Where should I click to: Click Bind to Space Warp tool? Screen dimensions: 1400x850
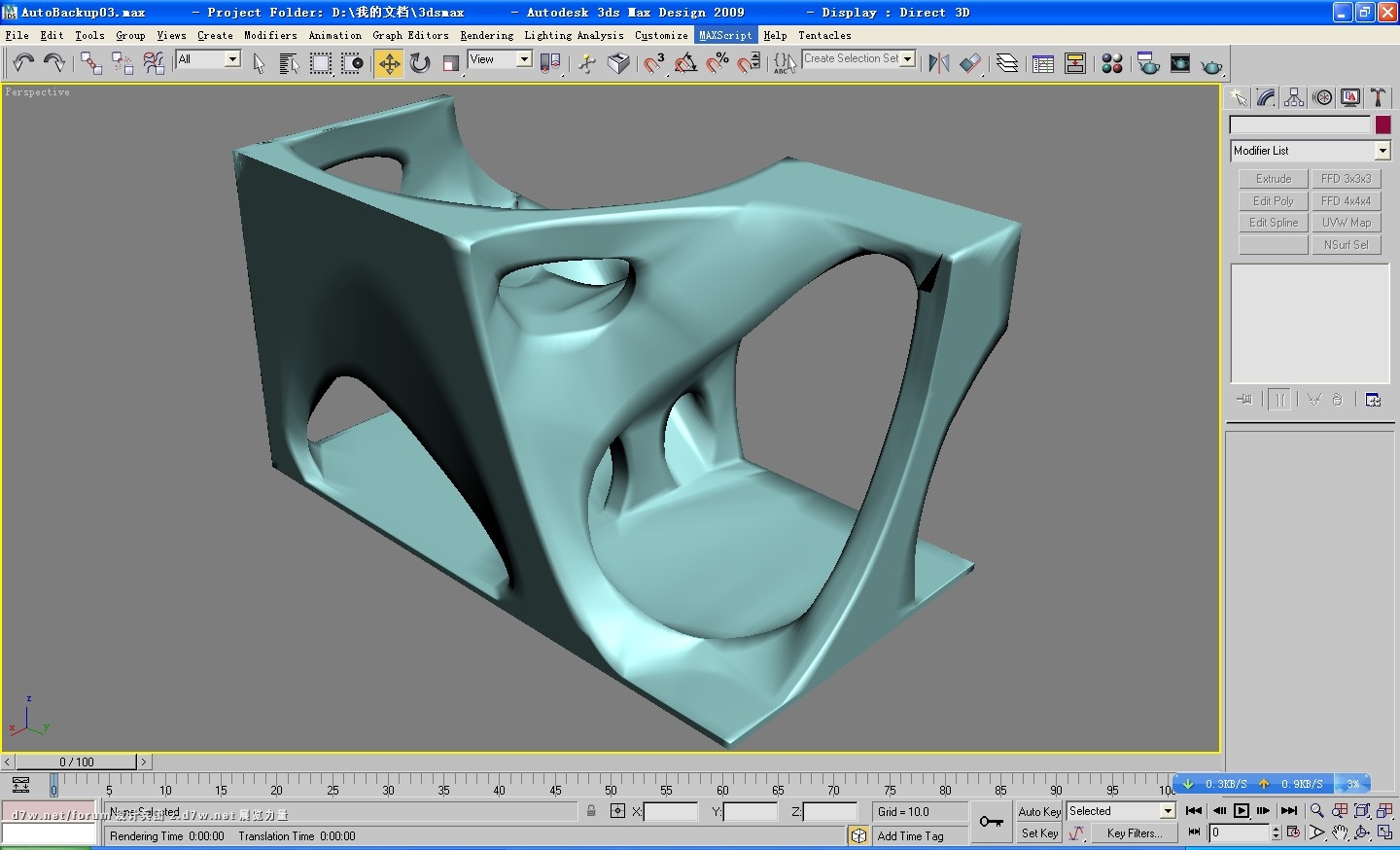(x=154, y=63)
